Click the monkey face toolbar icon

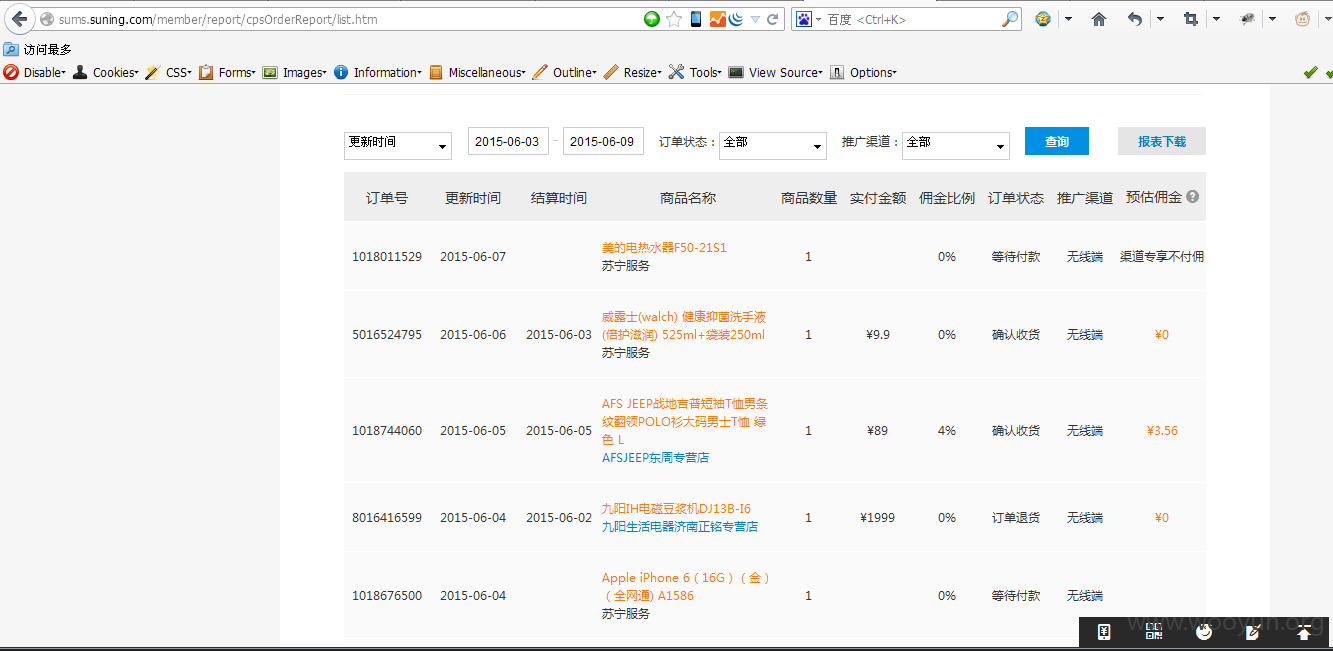click(1303, 19)
